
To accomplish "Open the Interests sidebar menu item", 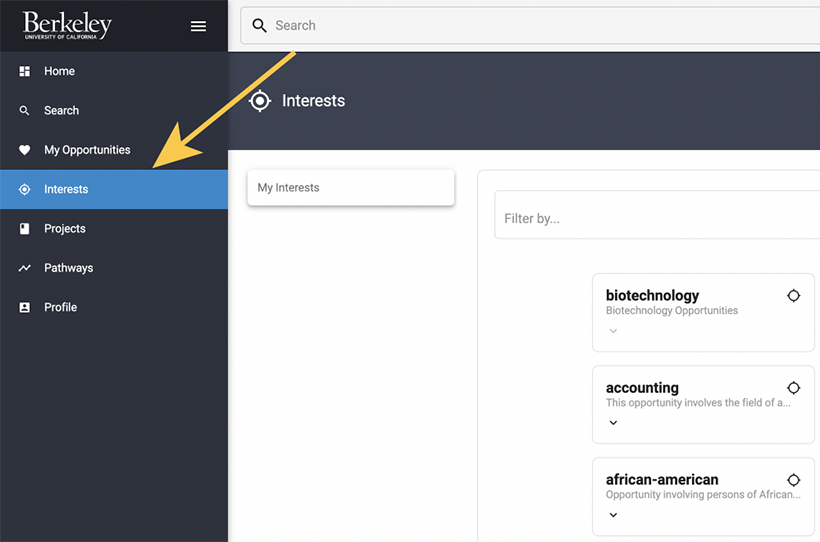I will point(66,189).
